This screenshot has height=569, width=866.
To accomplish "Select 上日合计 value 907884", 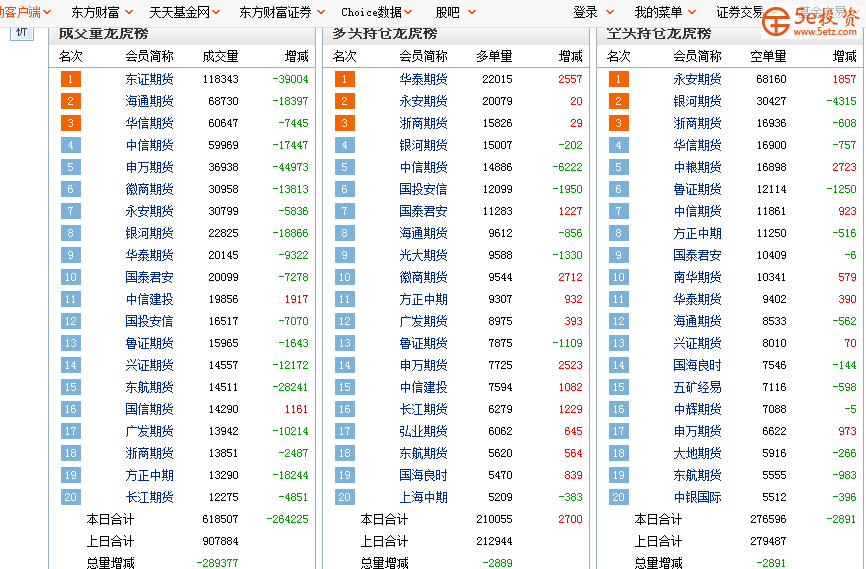I will 220,541.
